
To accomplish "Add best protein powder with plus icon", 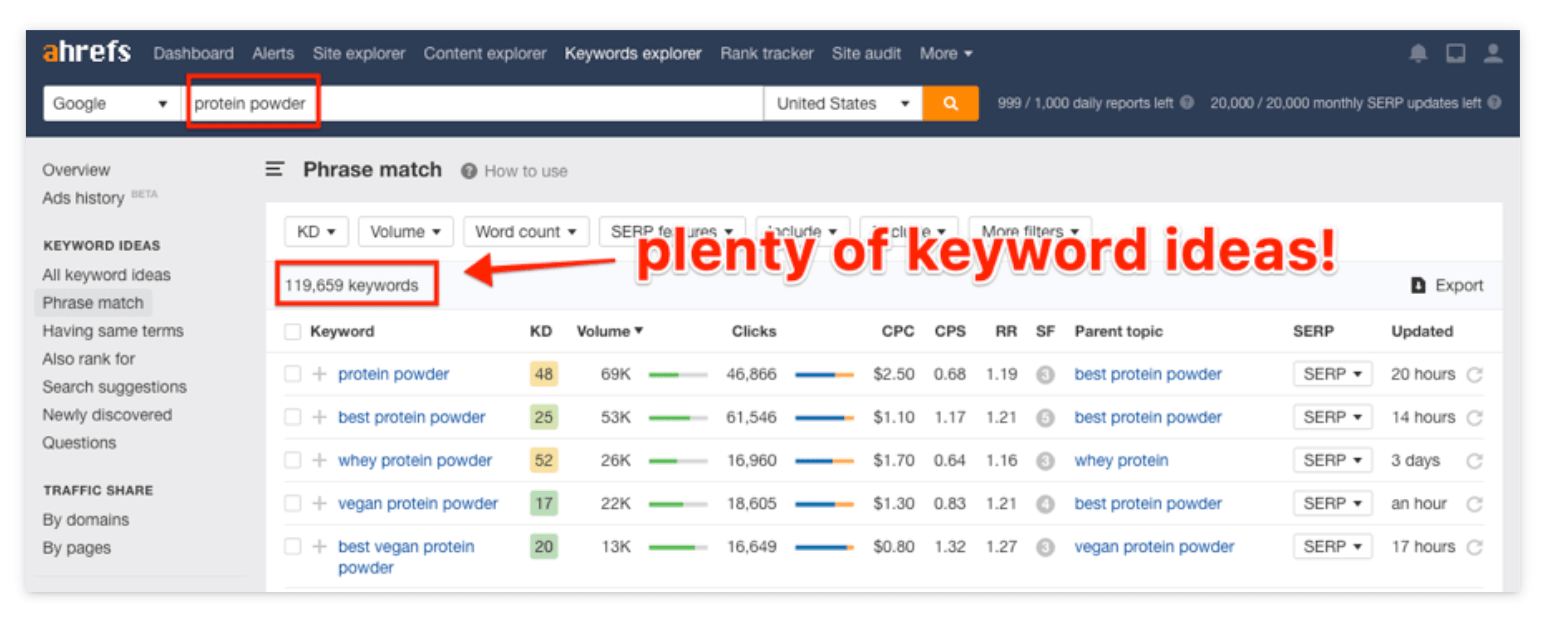I will pos(319,417).
